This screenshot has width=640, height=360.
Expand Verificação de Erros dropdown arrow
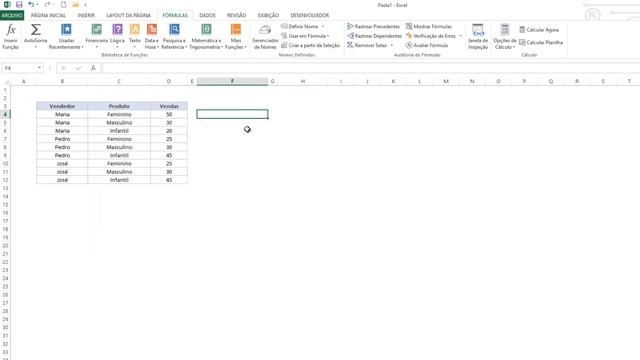coord(460,36)
